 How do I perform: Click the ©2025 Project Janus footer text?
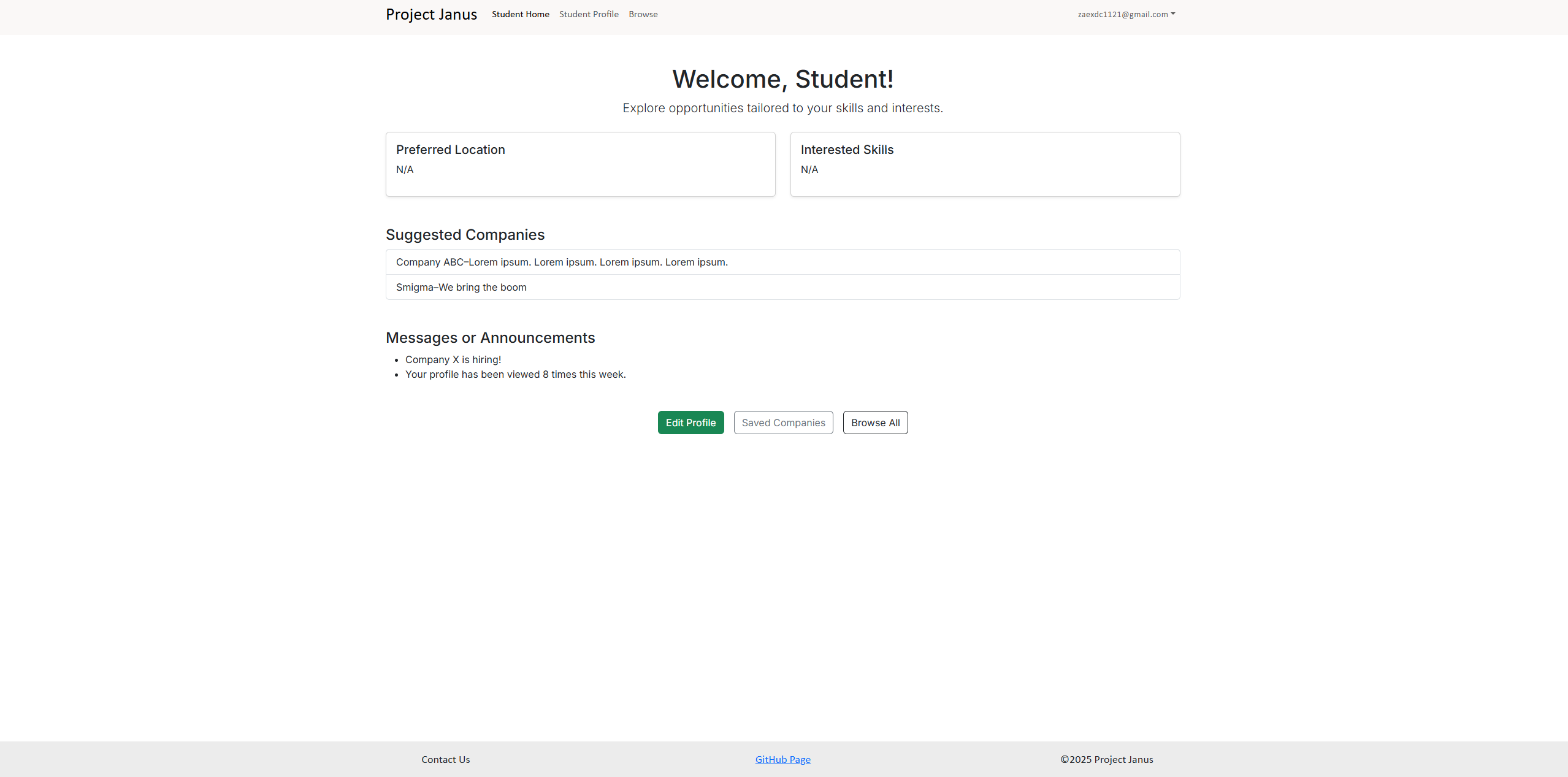tap(1106, 759)
